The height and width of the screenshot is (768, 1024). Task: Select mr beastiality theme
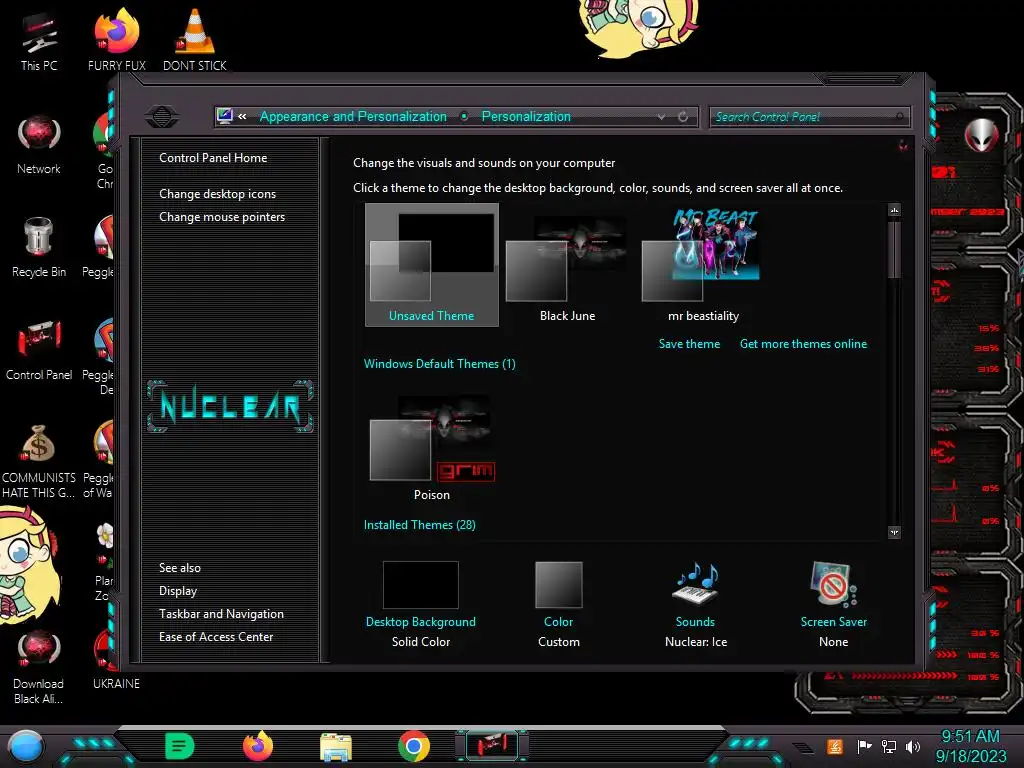pos(703,264)
